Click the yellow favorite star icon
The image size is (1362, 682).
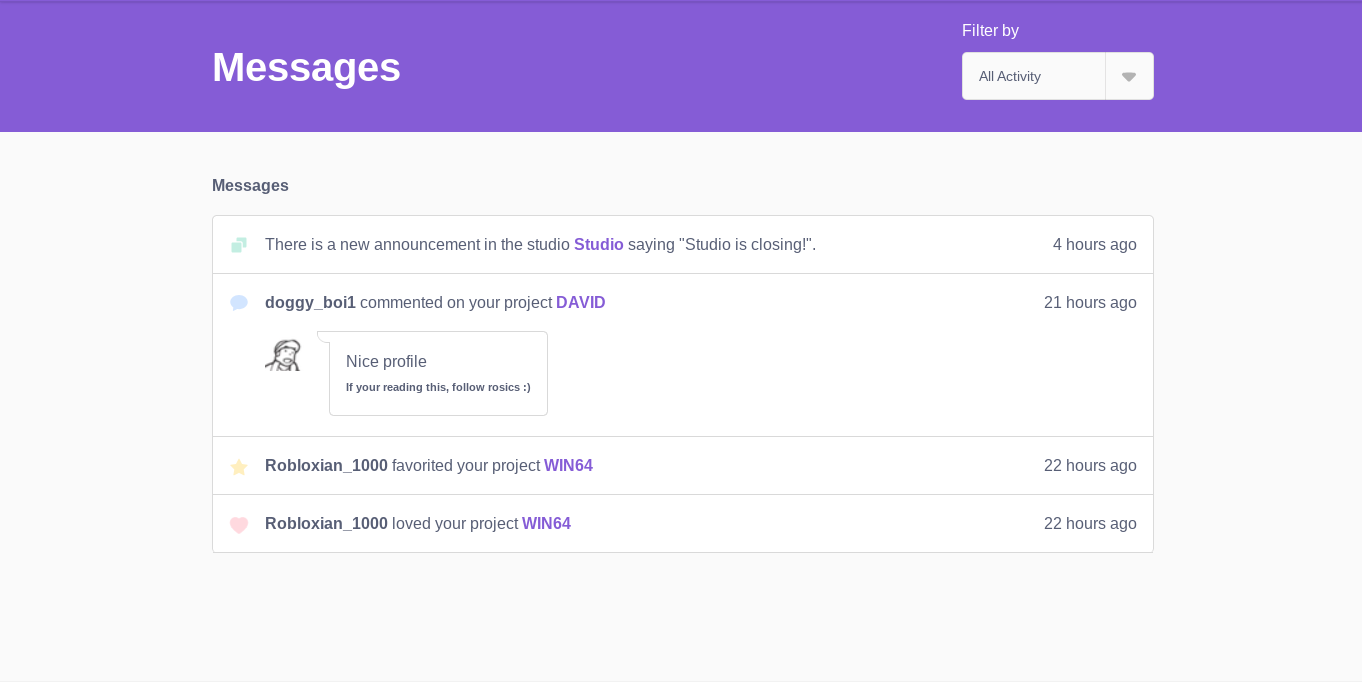click(x=238, y=467)
